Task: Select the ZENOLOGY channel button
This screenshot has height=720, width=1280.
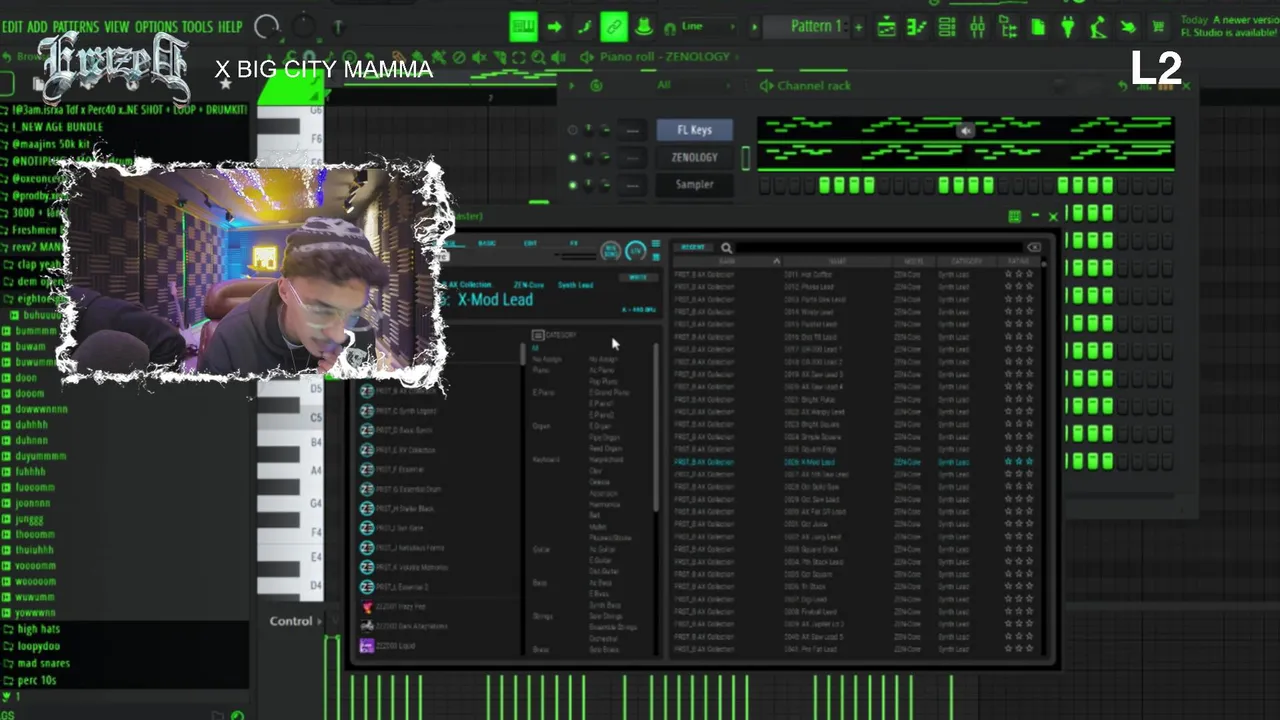Action: [694, 157]
